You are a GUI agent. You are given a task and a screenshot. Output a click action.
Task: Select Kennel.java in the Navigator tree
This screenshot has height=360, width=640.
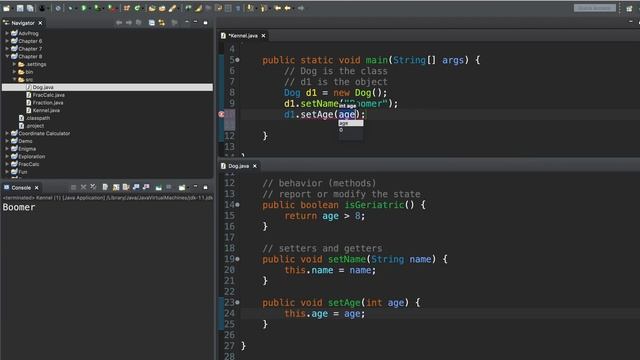(x=46, y=111)
